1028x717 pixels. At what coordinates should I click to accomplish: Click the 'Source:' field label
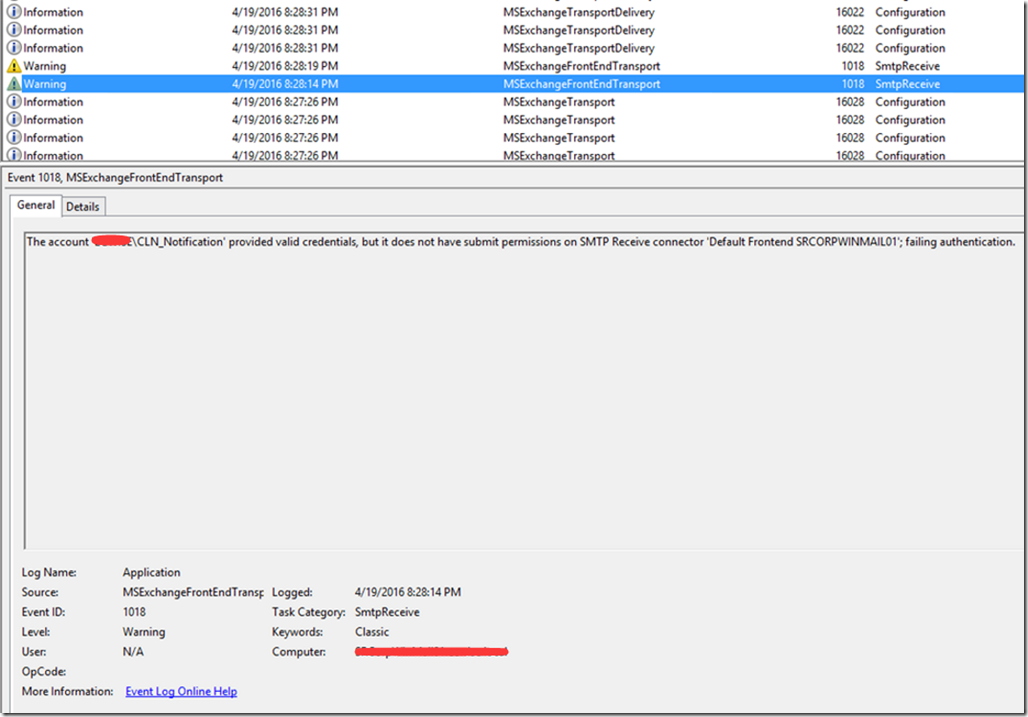[40, 592]
